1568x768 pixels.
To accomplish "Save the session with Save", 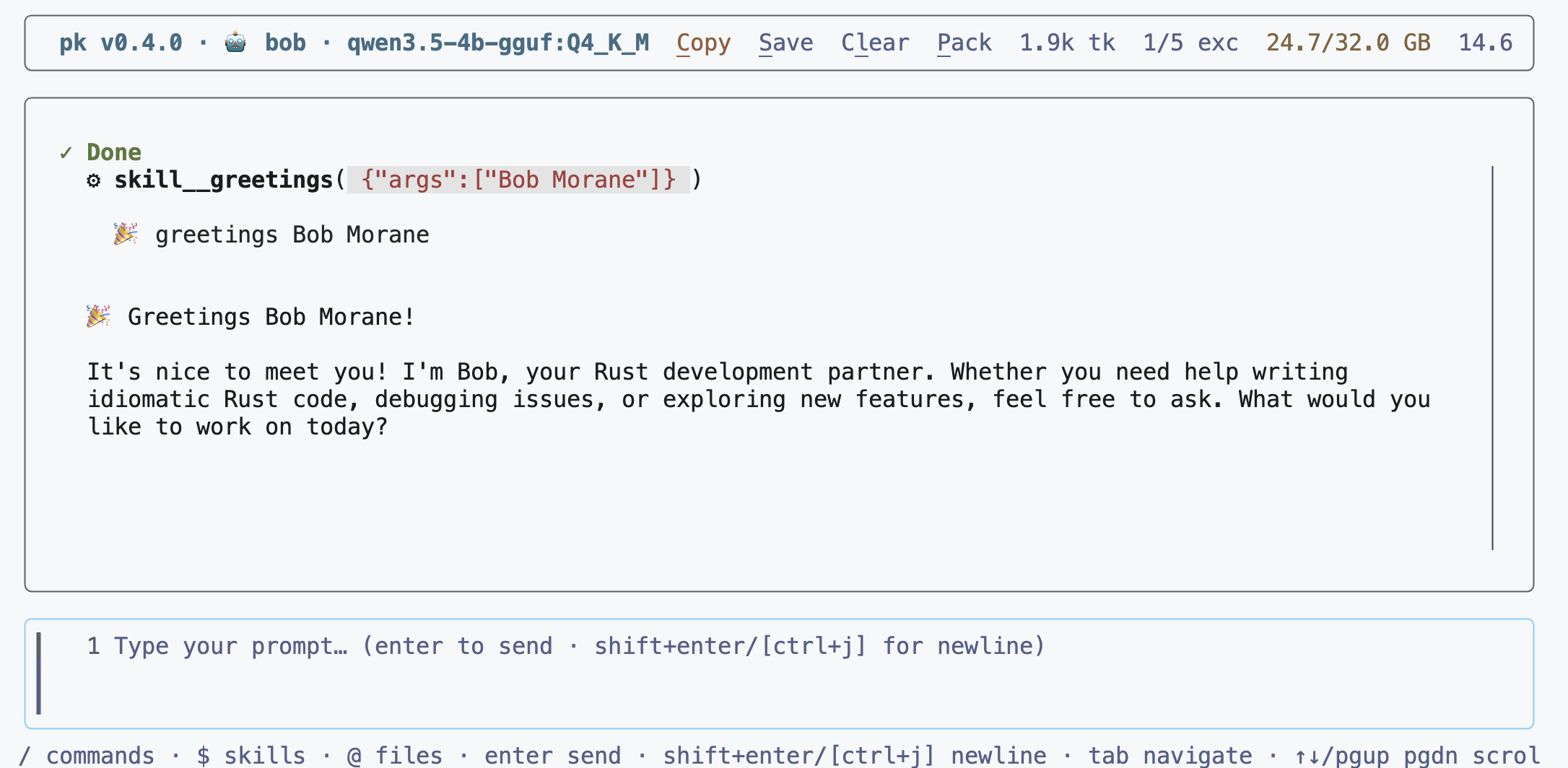I will click(786, 43).
